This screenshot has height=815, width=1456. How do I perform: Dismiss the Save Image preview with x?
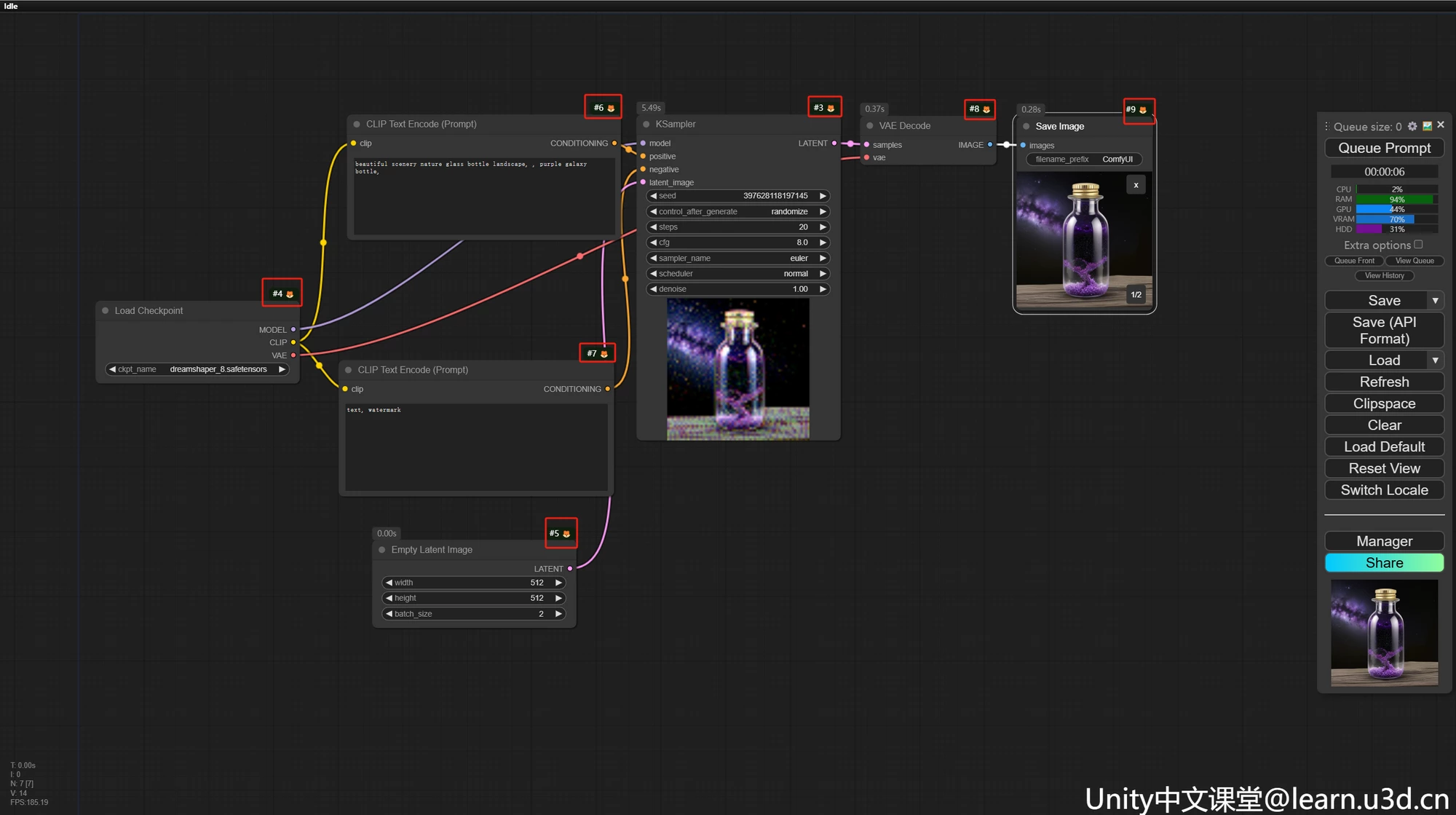(1136, 185)
